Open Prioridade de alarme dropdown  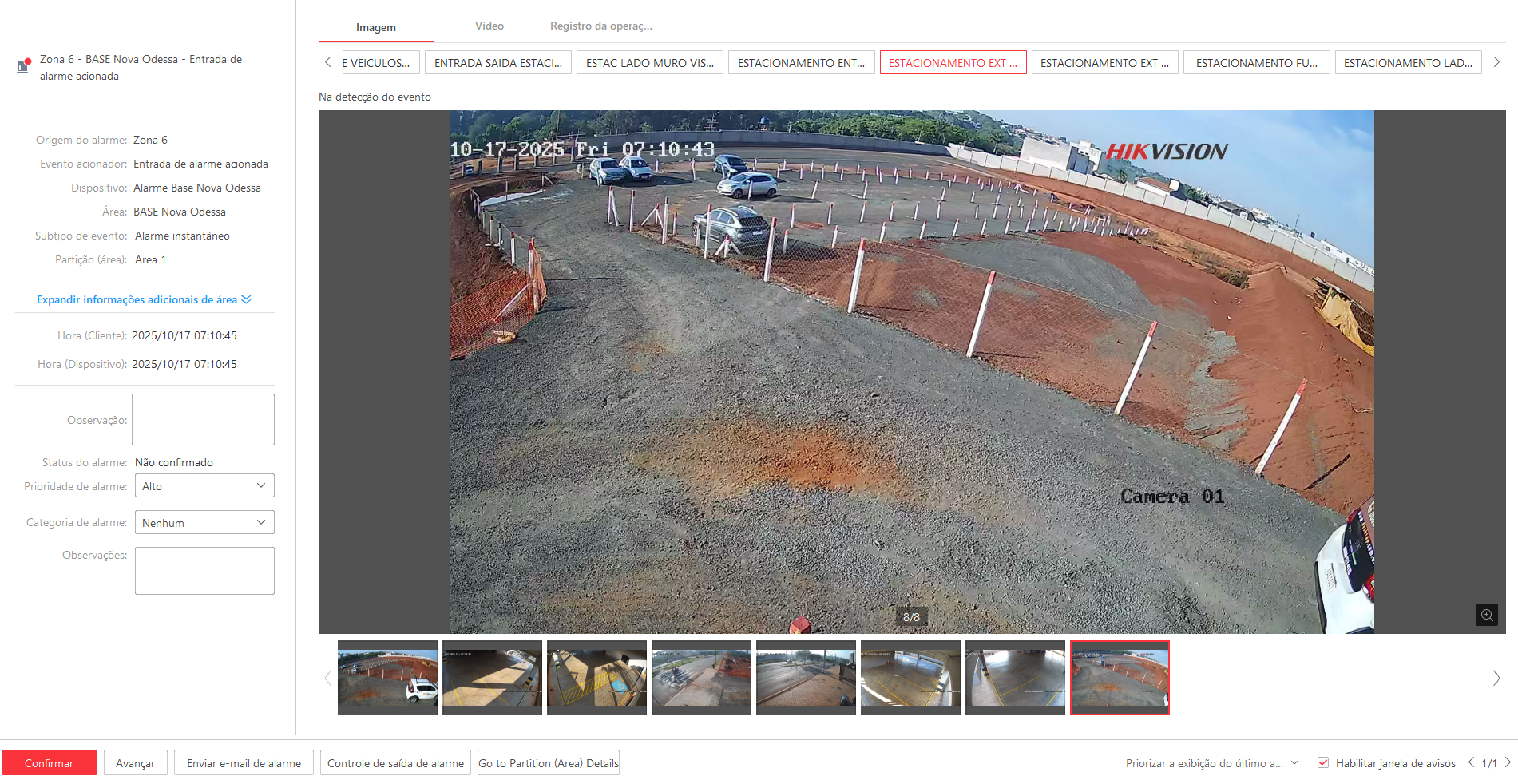point(204,485)
